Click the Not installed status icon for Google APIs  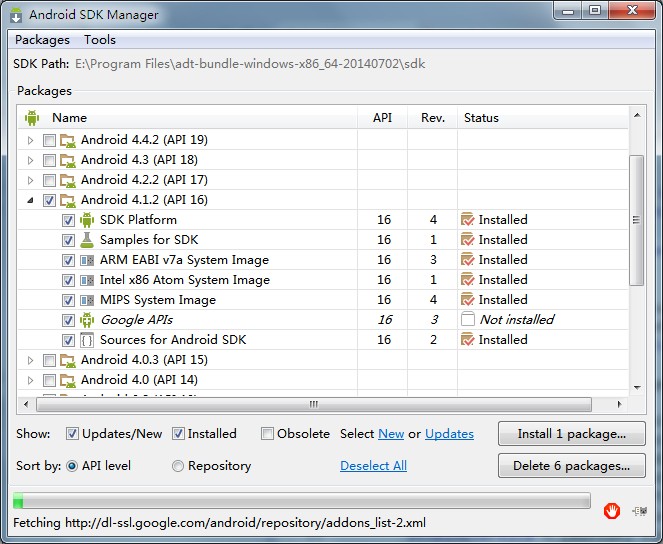(468, 320)
